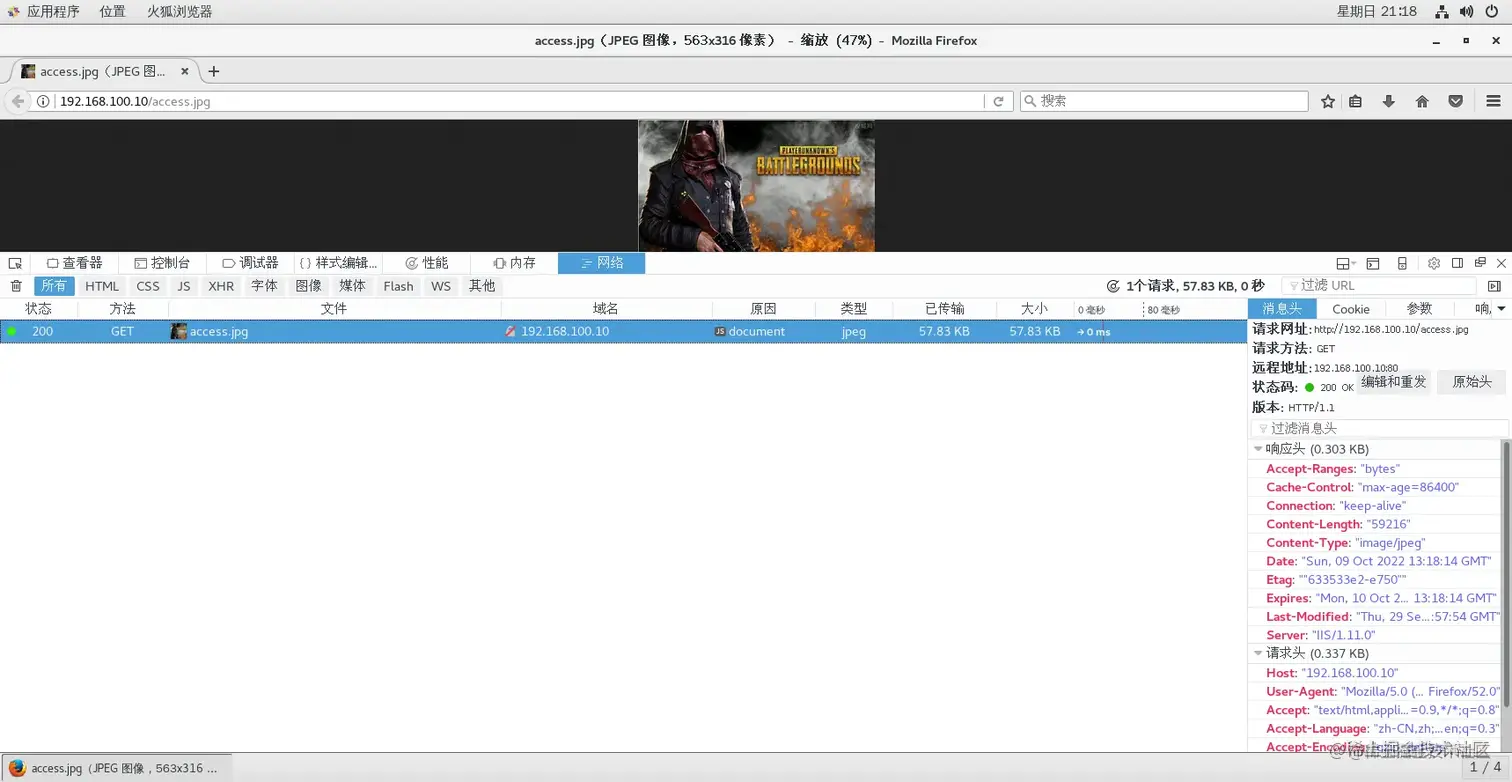Screen dimensions: 1512x782
Task: Toggle the 所有 (All) request filter
Action: 54,286
